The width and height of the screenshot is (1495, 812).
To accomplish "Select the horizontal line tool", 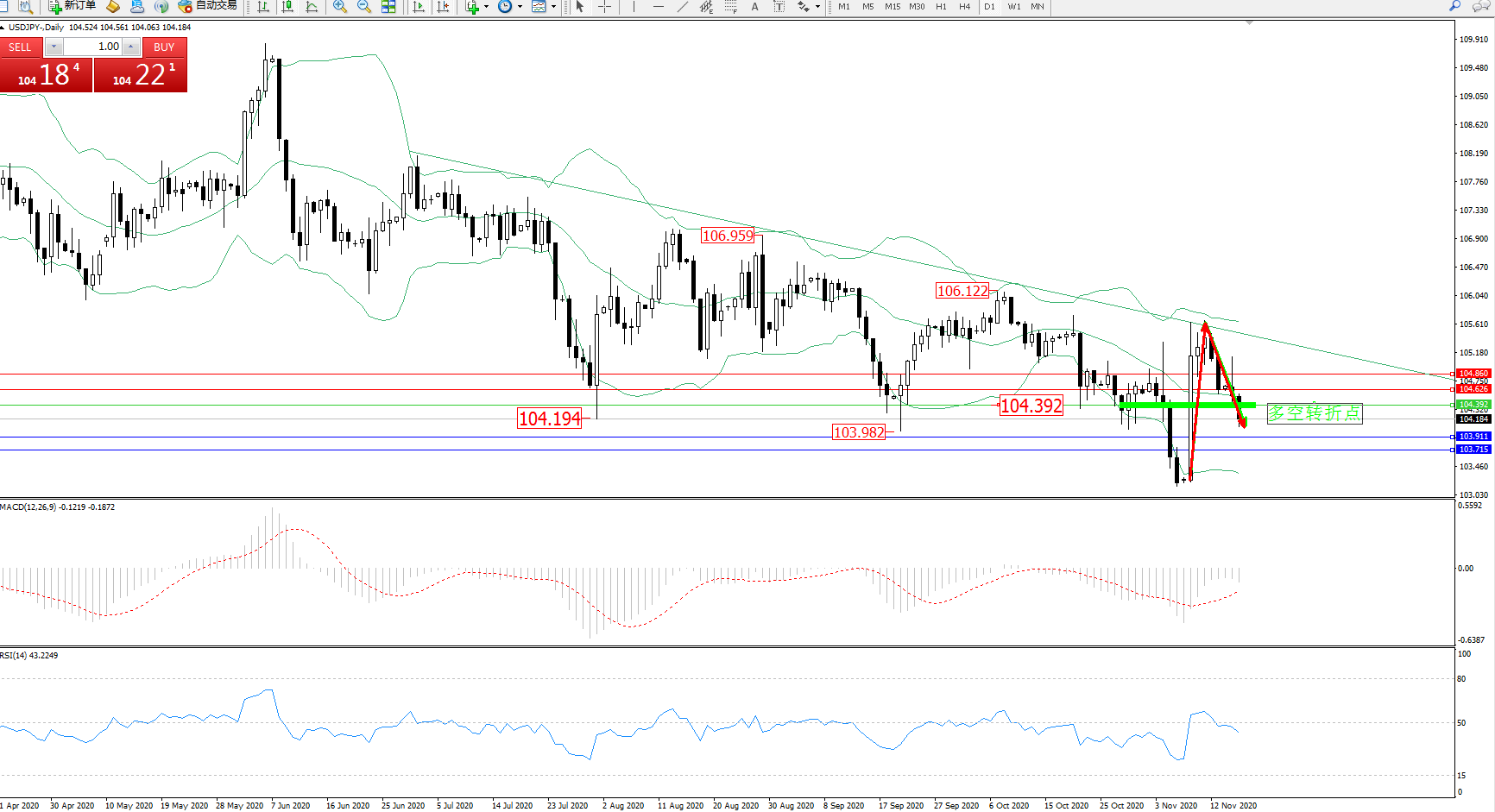I will pyautogui.click(x=659, y=6).
